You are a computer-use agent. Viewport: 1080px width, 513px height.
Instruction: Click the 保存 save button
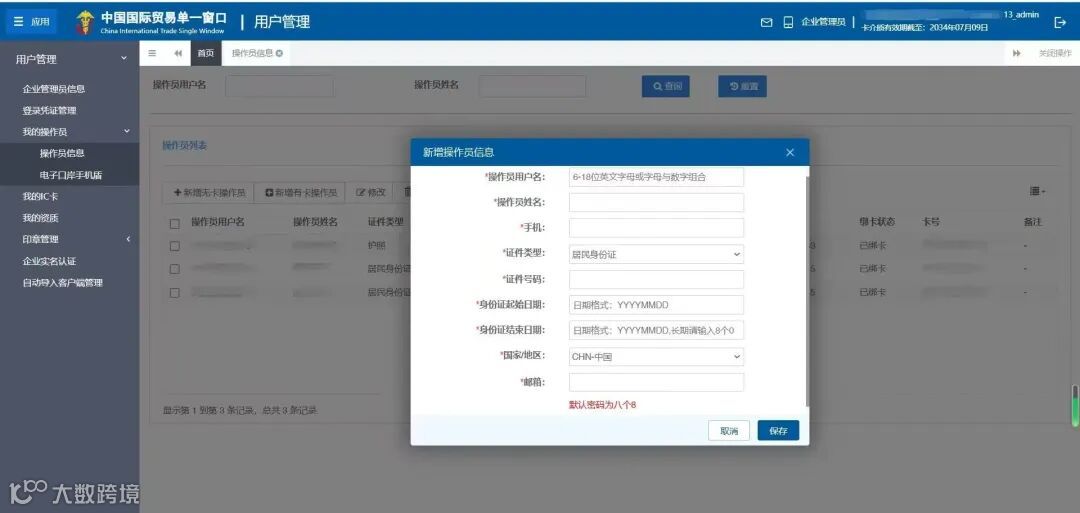tap(778, 430)
